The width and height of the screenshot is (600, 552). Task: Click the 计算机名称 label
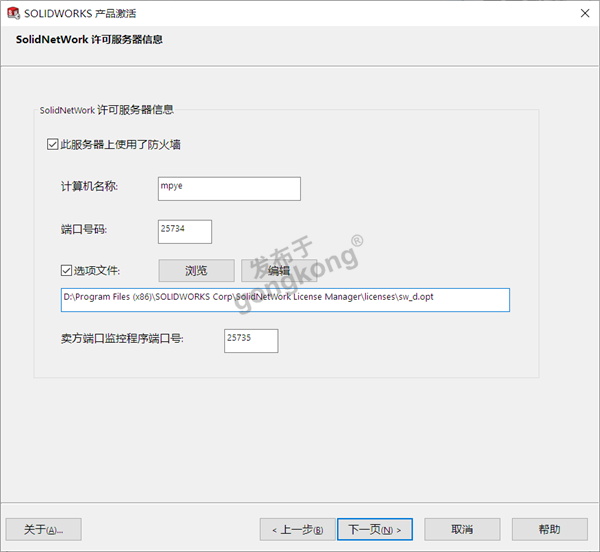[x=90, y=186]
